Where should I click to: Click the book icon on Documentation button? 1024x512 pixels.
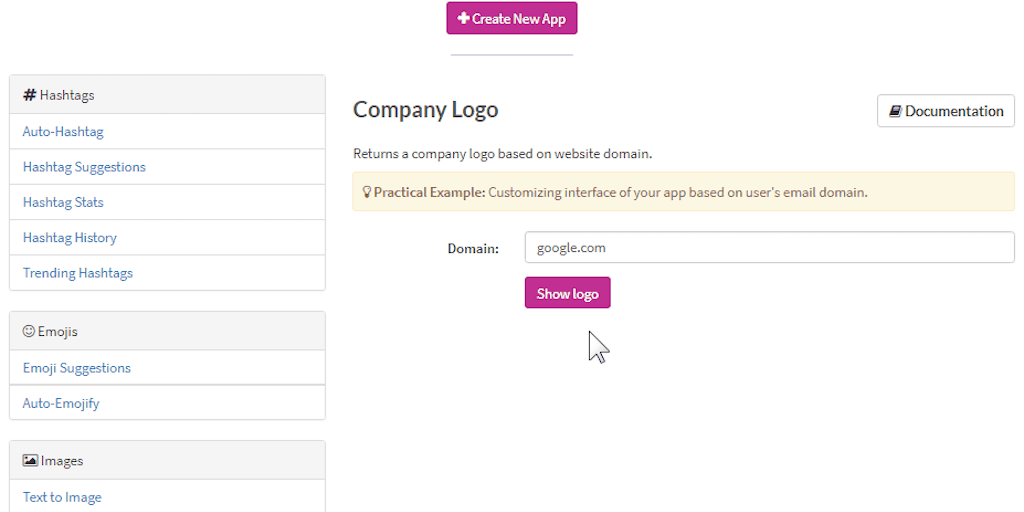895,111
